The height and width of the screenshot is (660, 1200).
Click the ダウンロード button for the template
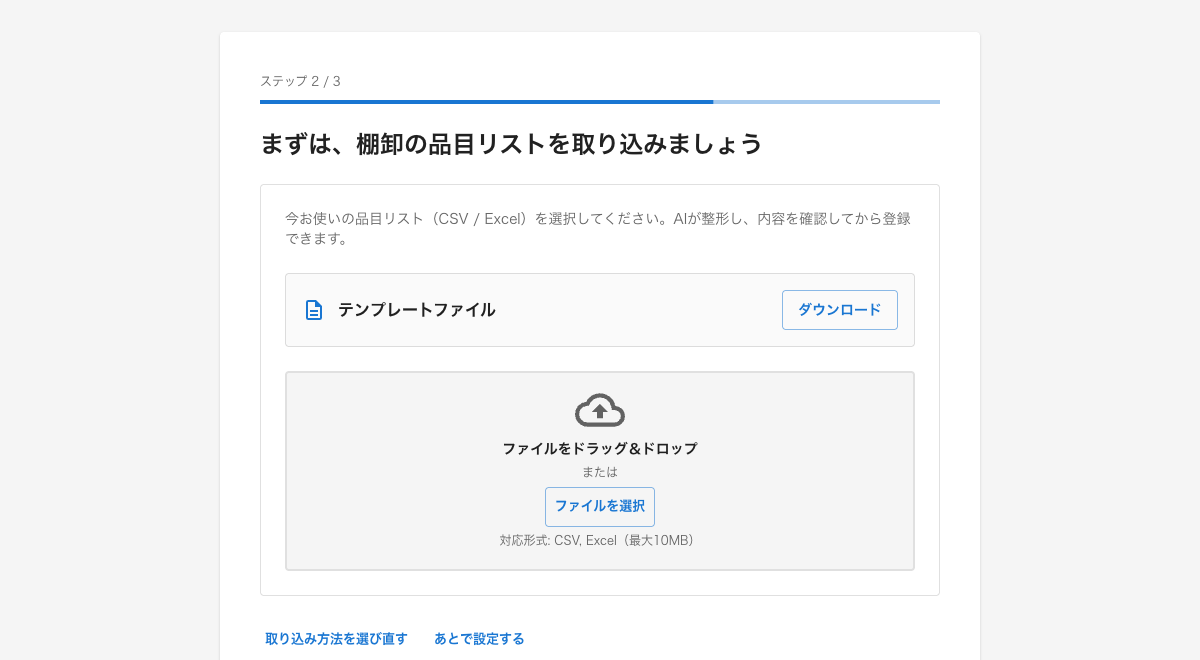coord(839,310)
